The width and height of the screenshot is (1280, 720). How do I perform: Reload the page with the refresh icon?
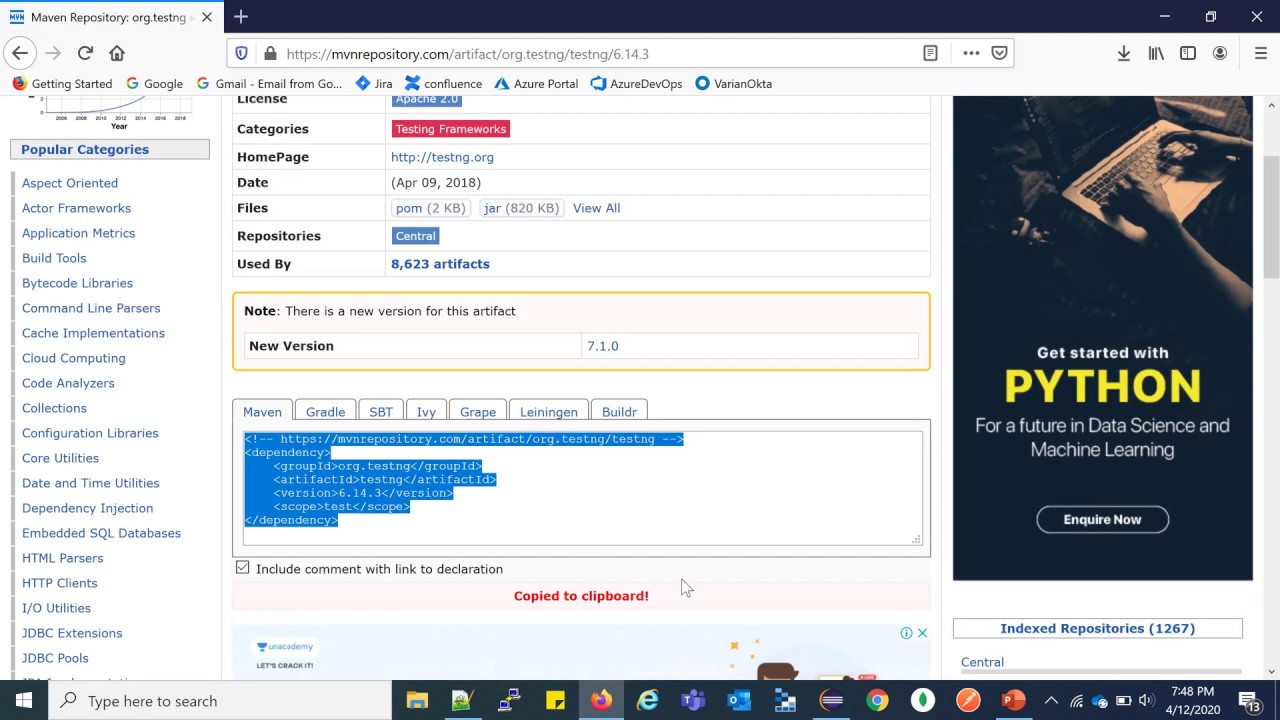85,54
